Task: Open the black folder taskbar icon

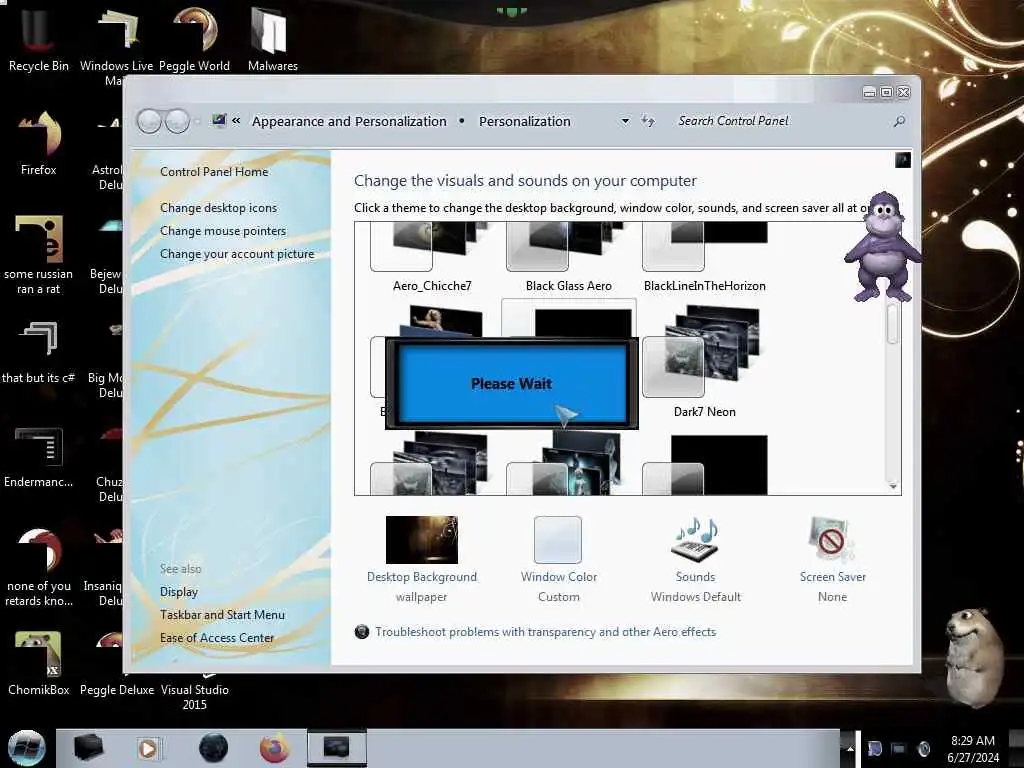Action: tap(89, 748)
